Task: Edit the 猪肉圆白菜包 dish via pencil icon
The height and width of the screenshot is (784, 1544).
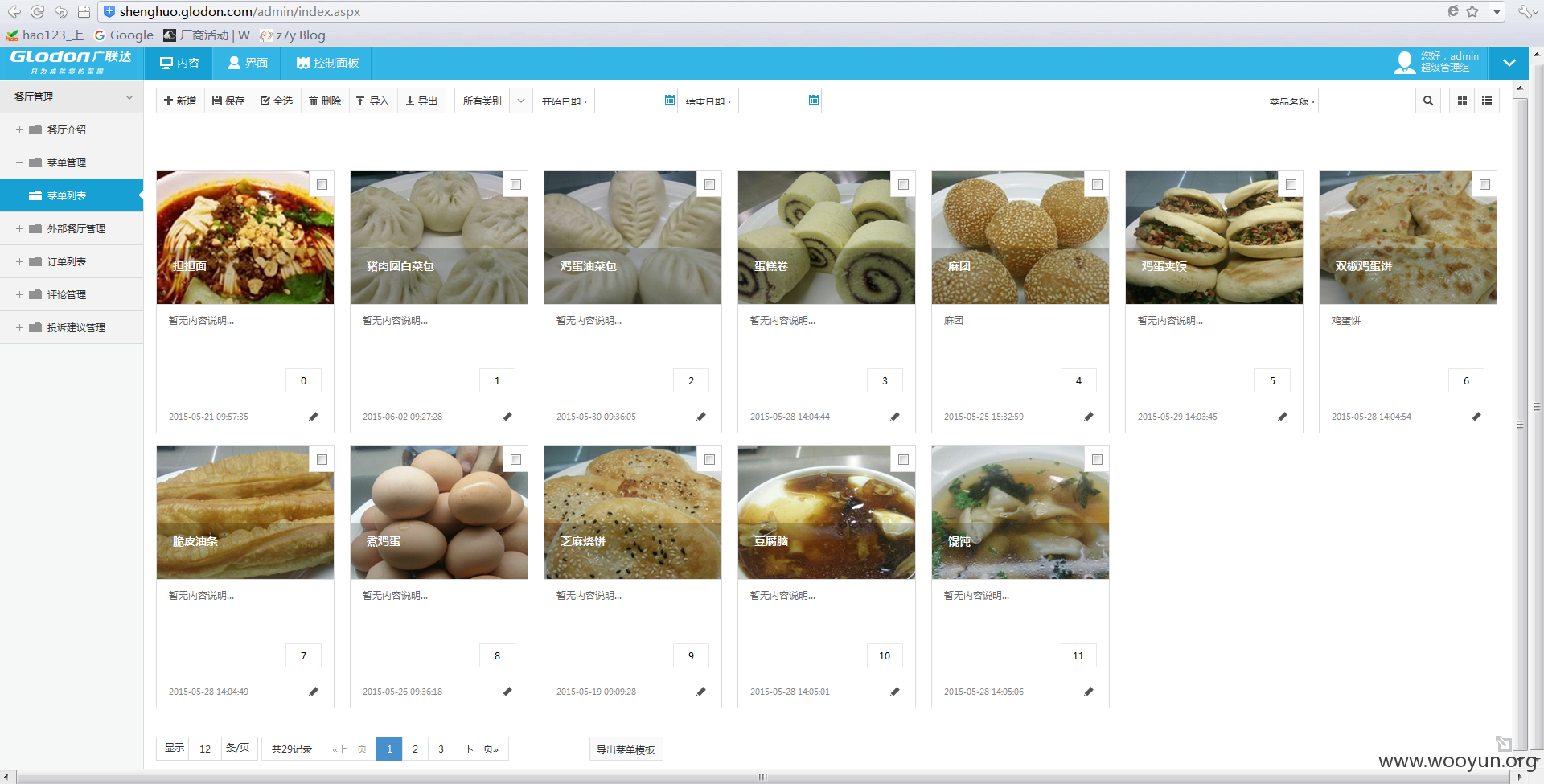Action: (x=507, y=417)
